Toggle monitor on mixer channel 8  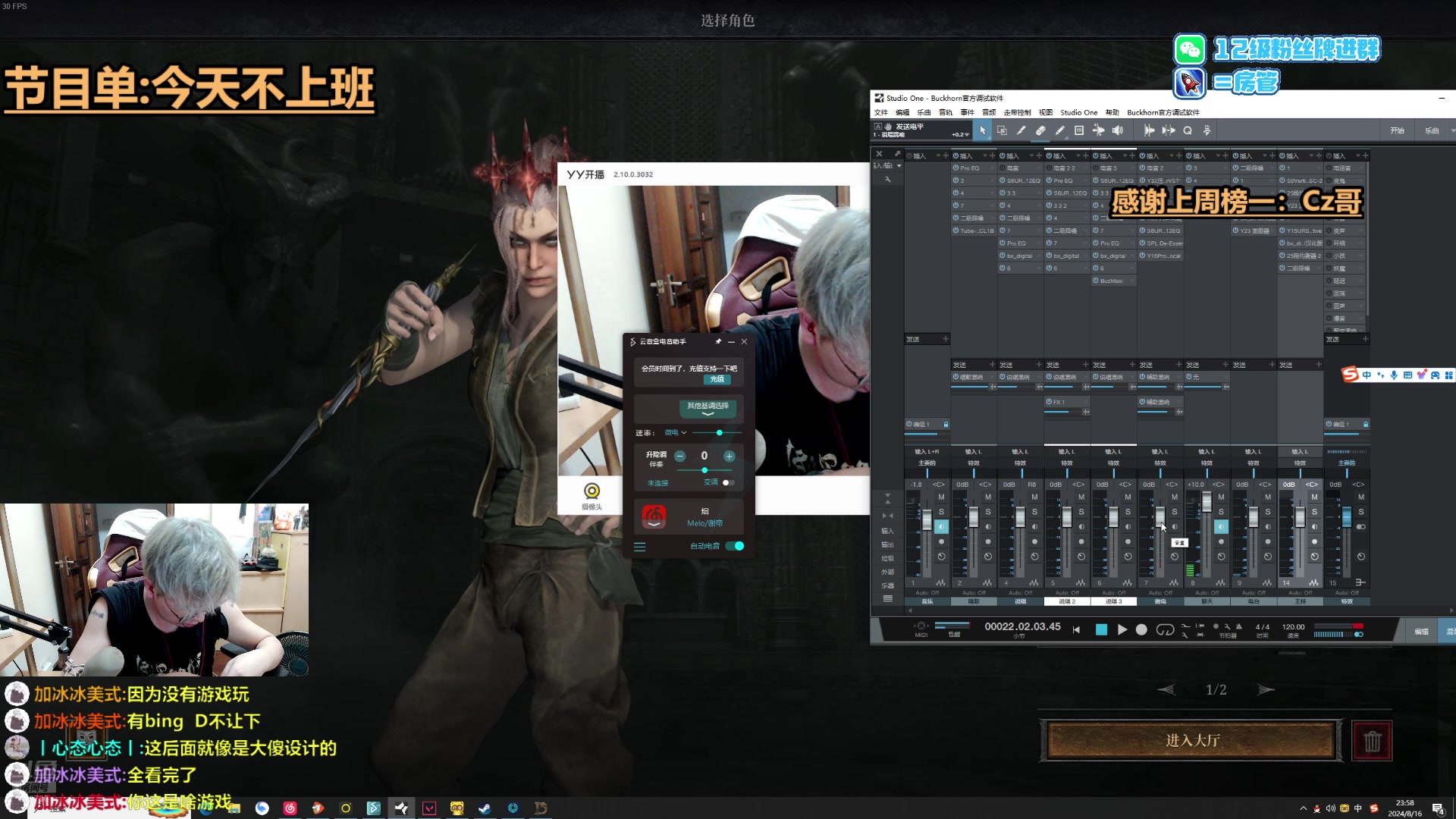tap(1221, 526)
